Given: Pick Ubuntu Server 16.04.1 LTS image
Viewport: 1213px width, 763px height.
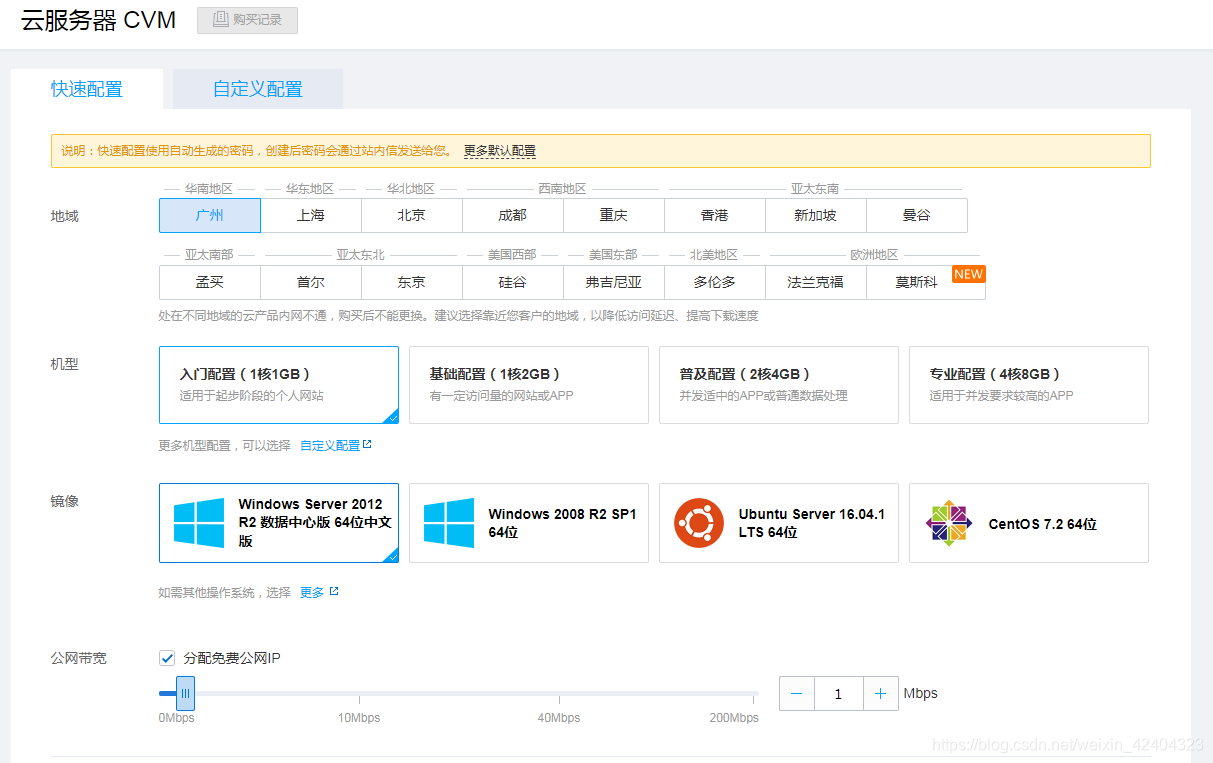Looking at the screenshot, I should [779, 523].
